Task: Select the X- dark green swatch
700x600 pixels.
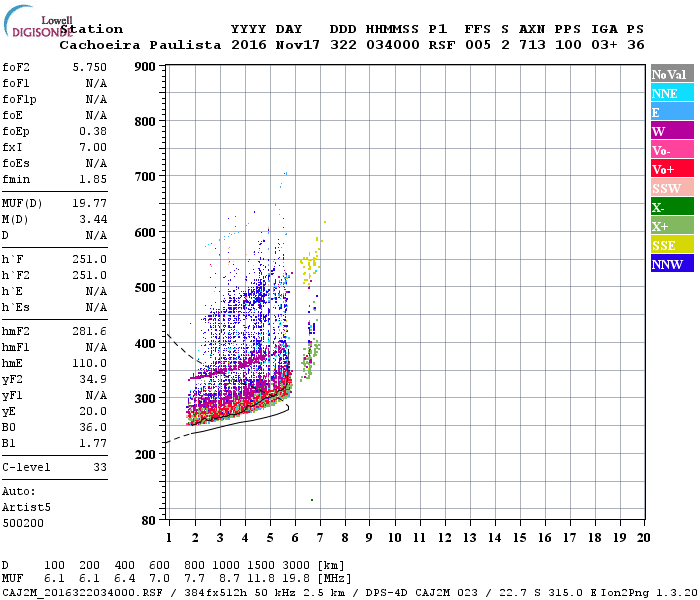Action: pyautogui.click(x=672, y=207)
